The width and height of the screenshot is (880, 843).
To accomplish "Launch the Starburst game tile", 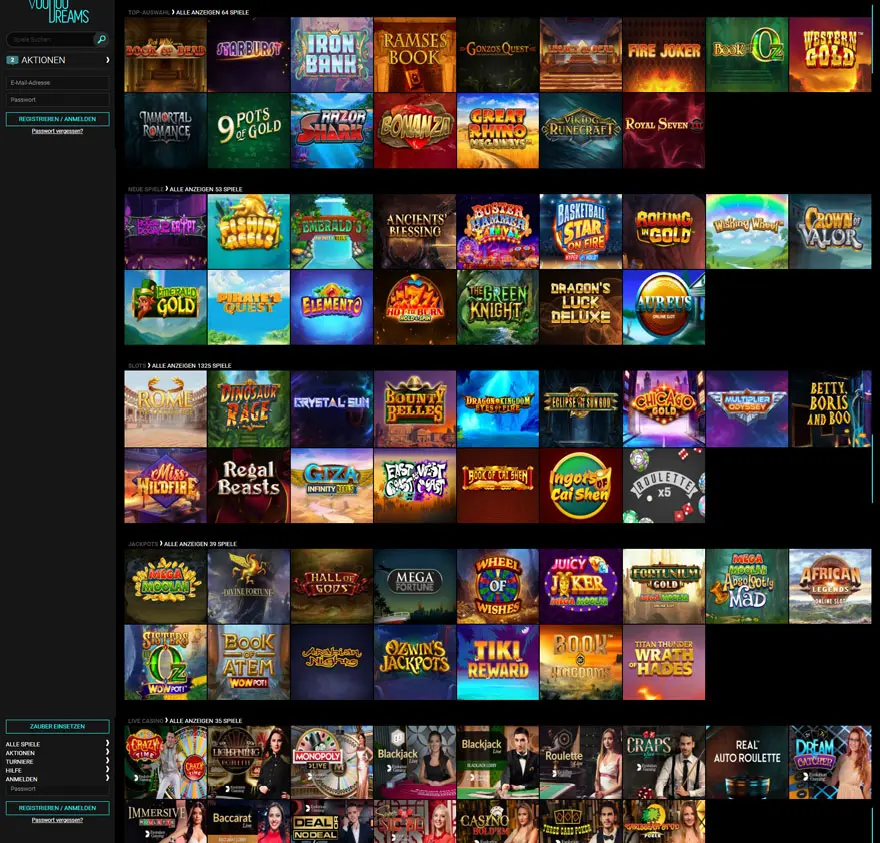I will [x=249, y=54].
